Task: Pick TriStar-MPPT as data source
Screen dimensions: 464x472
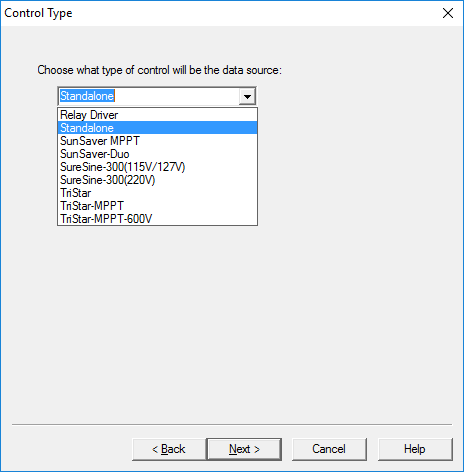Action: (x=157, y=206)
